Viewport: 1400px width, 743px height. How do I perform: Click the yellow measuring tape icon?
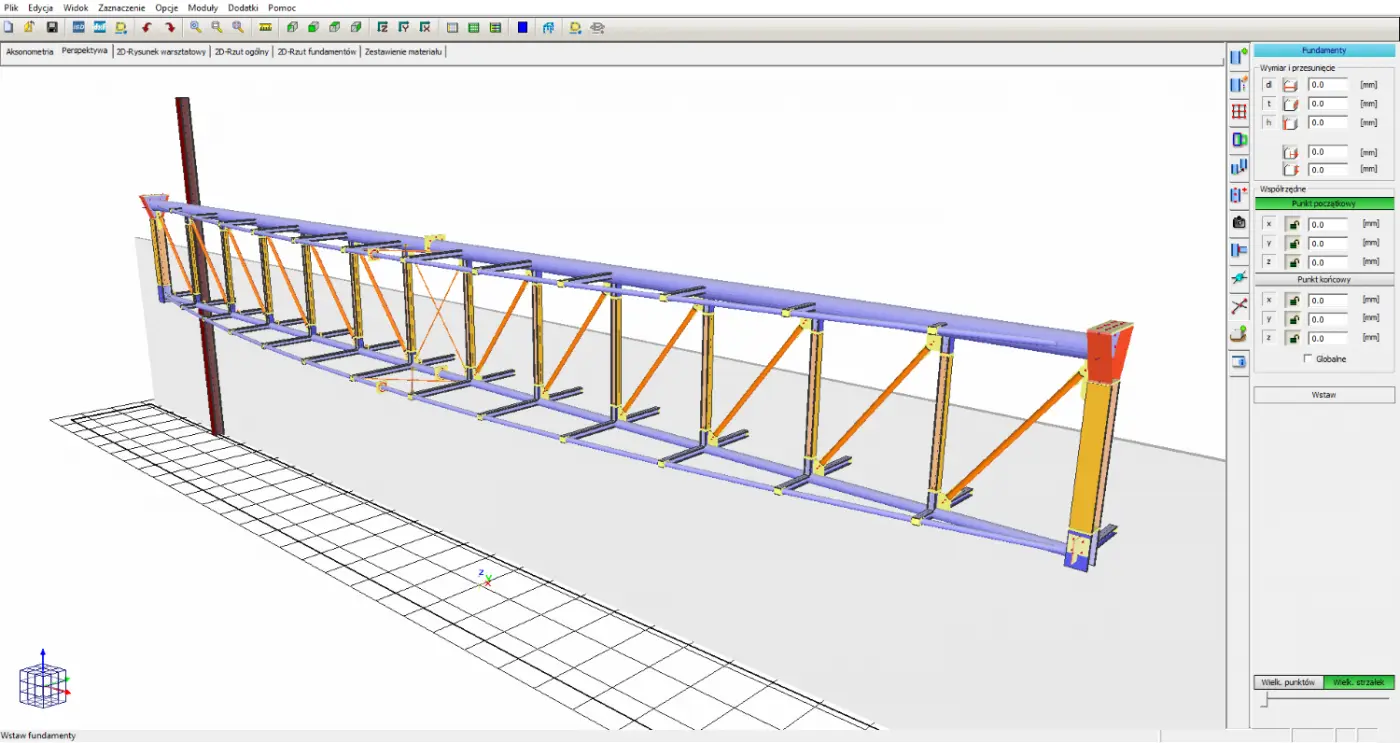point(265,27)
